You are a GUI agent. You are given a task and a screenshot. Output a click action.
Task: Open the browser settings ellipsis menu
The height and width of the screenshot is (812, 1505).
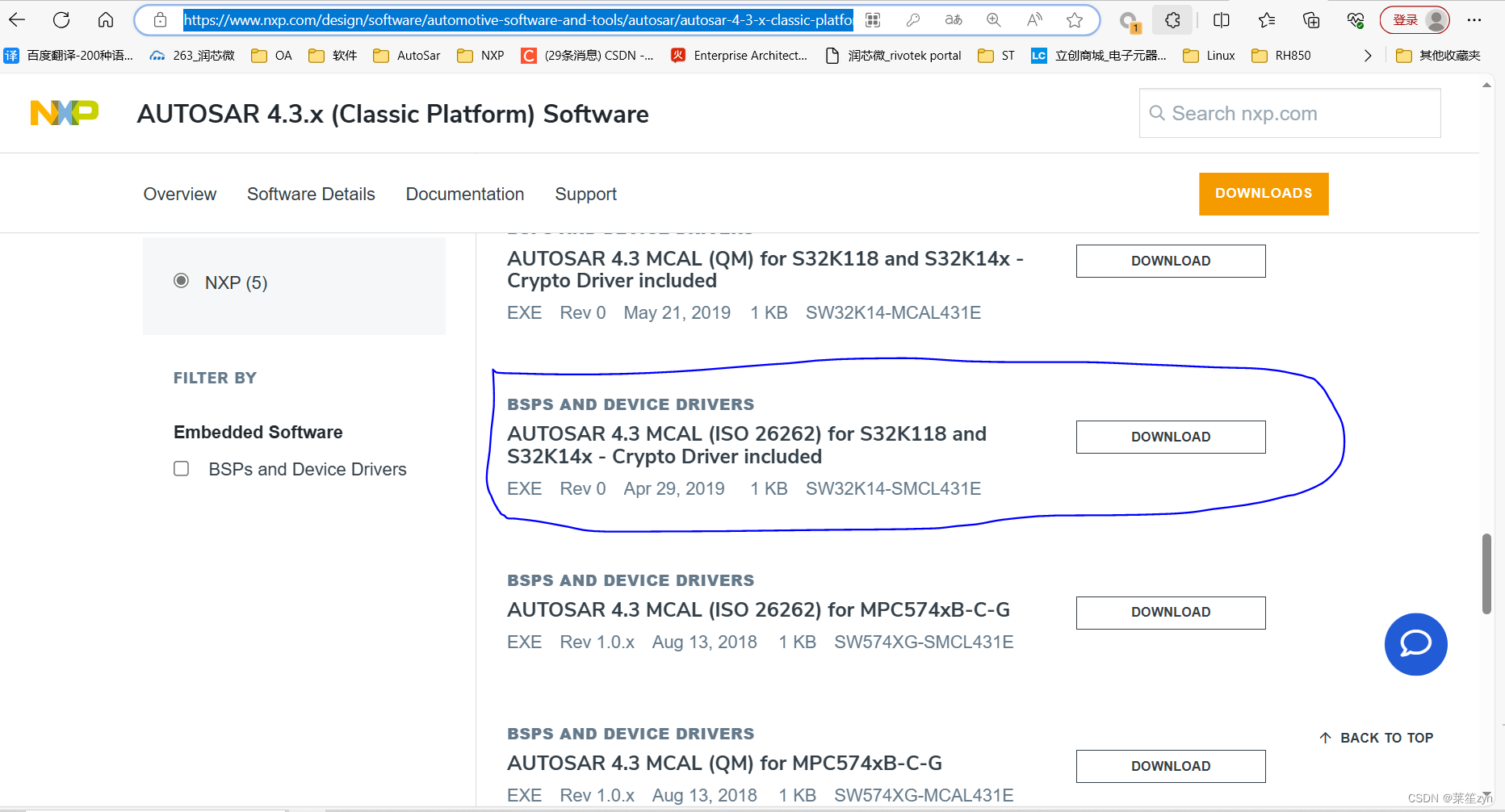click(1474, 20)
